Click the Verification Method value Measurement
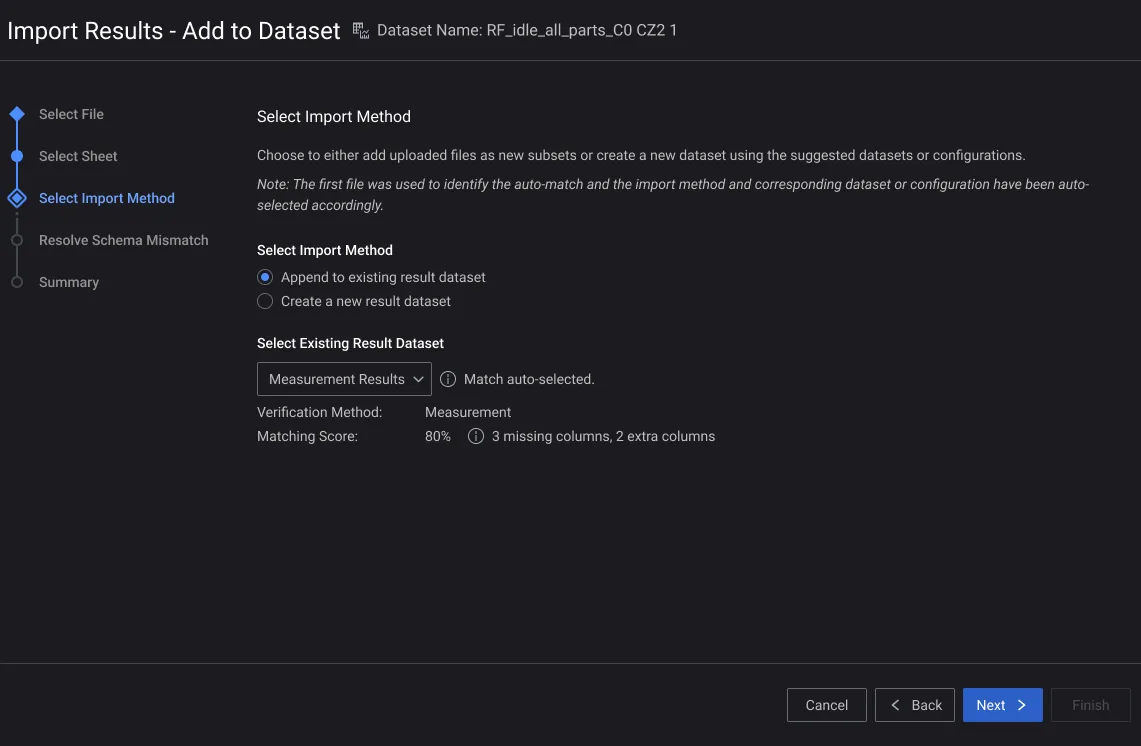This screenshot has height=746, width=1141. point(468,412)
